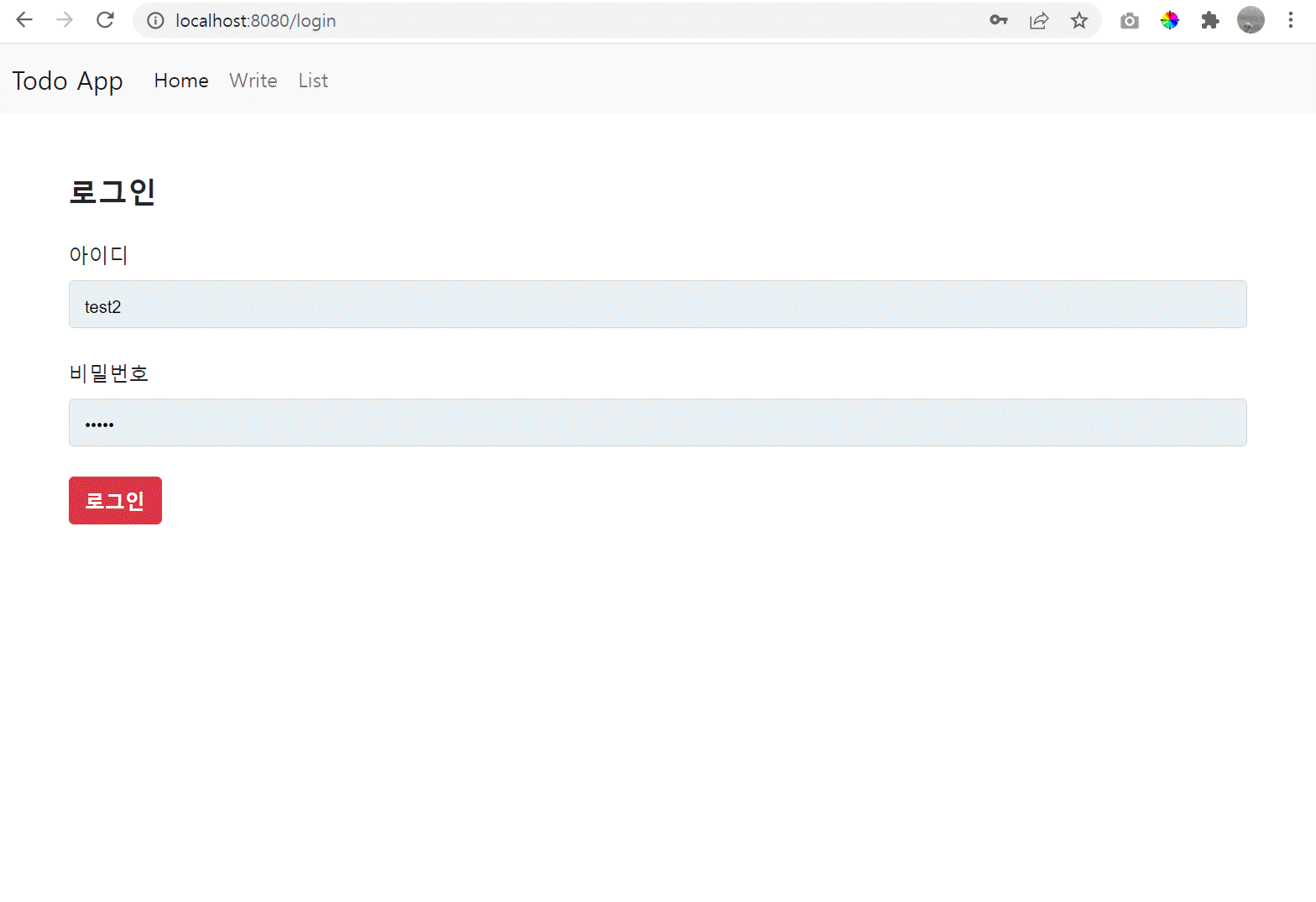The width and height of the screenshot is (1316, 902).
Task: Click the 비밀번호 label
Action: tap(109, 373)
